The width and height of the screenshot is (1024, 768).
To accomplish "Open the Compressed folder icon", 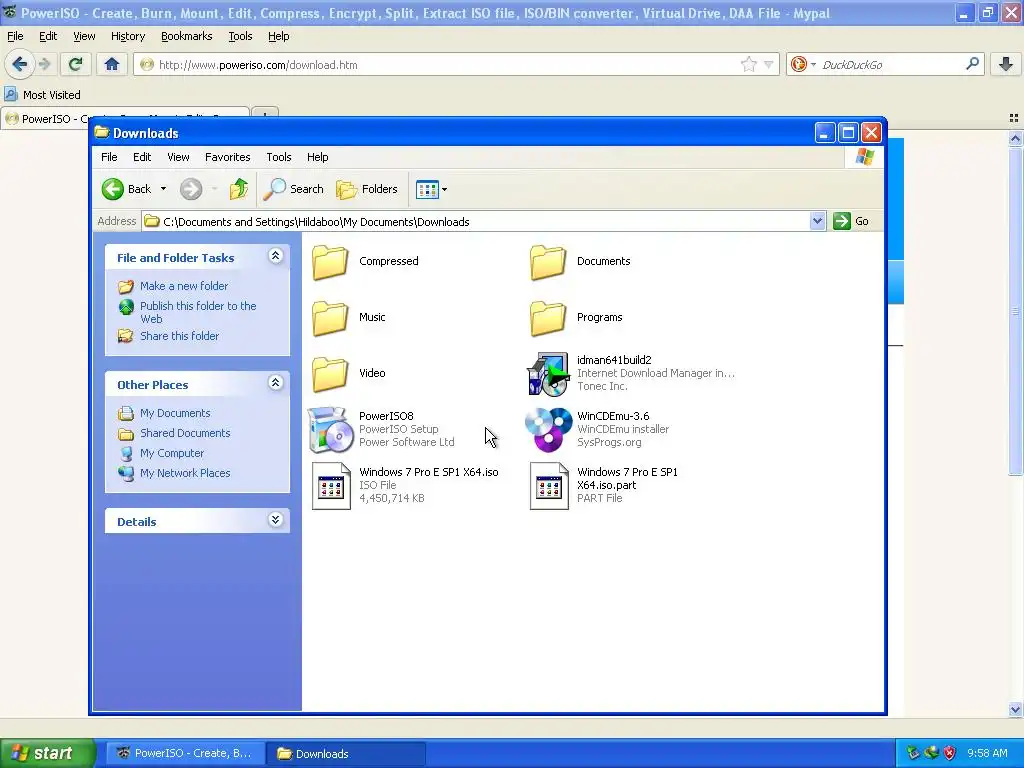I will pos(330,262).
